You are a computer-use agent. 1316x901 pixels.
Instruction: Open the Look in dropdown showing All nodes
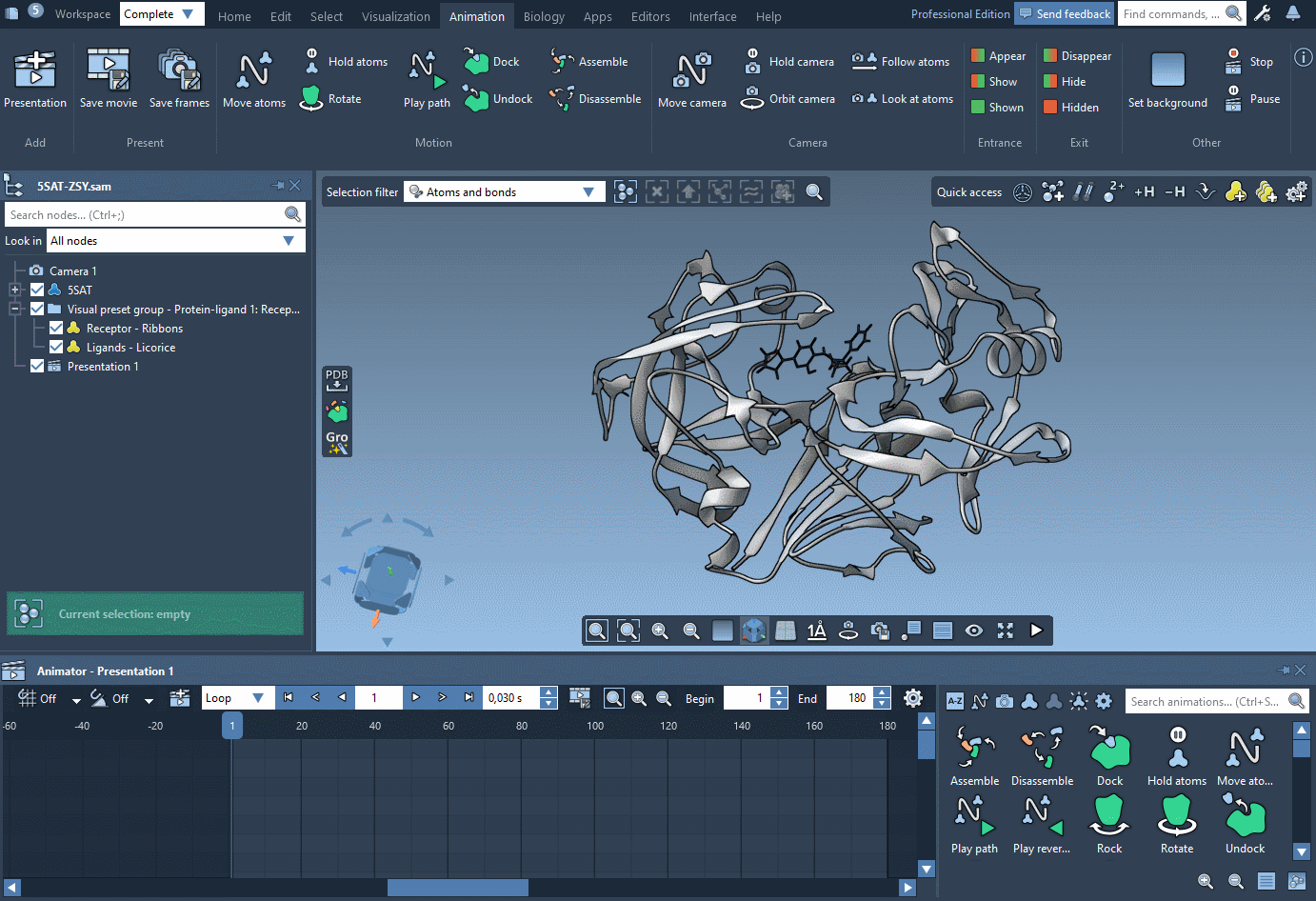pos(289,240)
